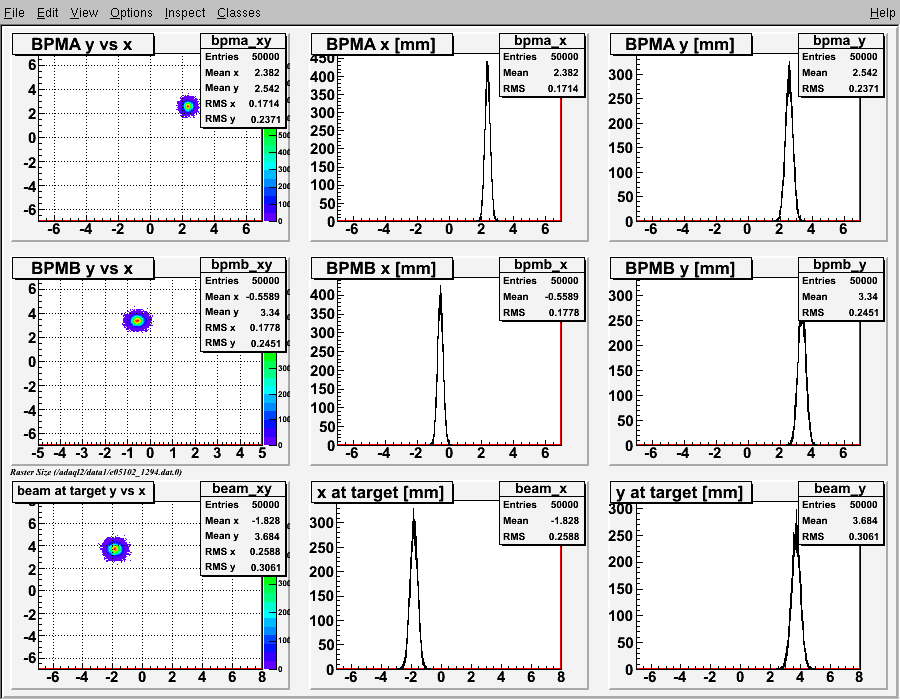
Task: Click 'RMS 0.1714' in bpma_x stats
Action: (541, 88)
